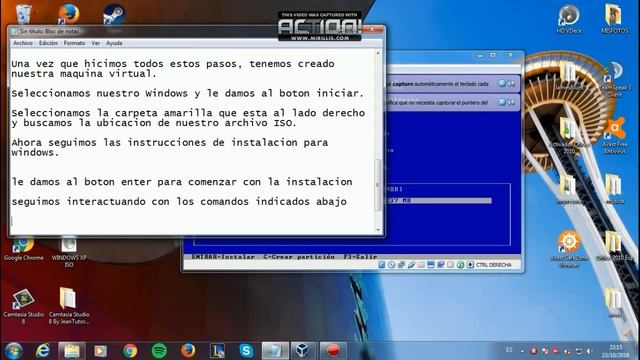
Task: Open the Archivo menu in Notepad
Action: click(23, 43)
